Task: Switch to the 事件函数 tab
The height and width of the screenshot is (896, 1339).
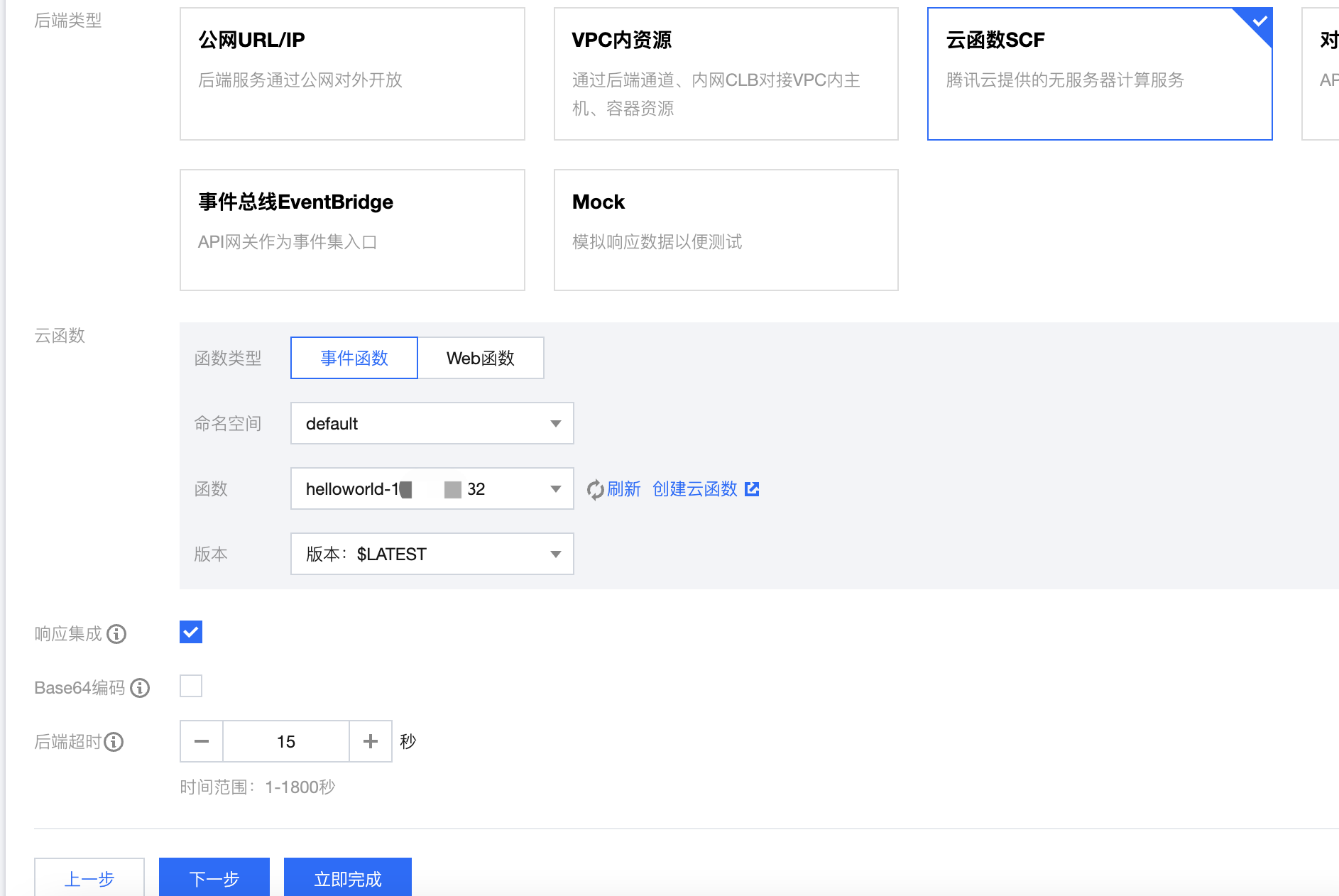Action: tap(354, 359)
